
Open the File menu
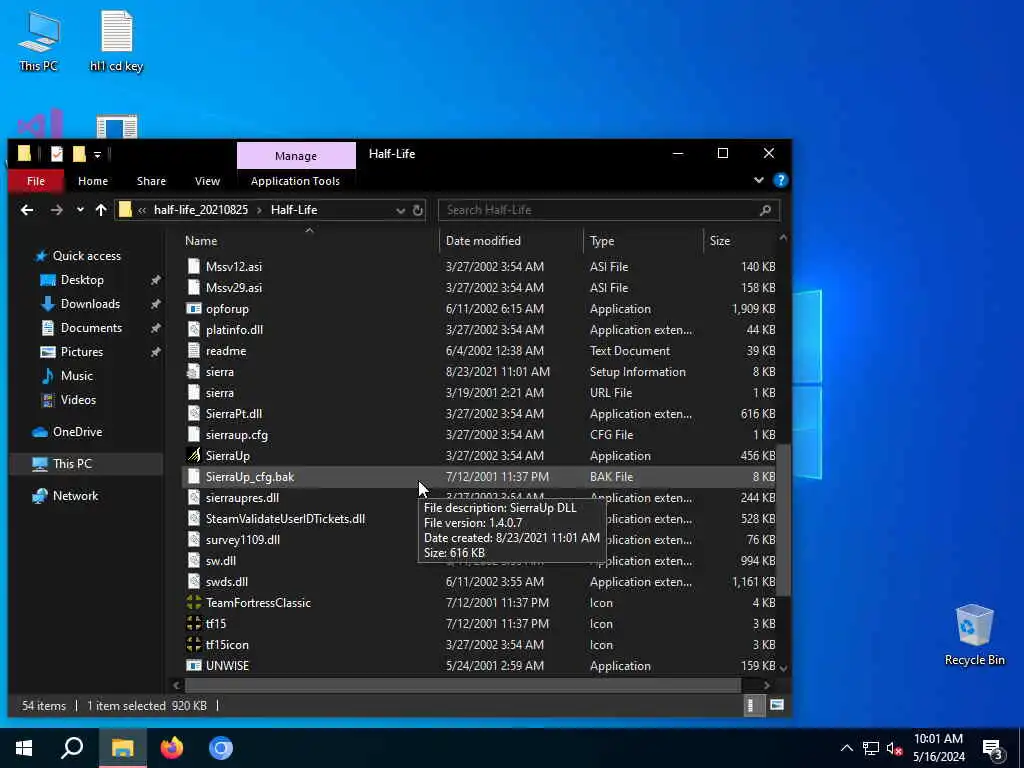[36, 181]
